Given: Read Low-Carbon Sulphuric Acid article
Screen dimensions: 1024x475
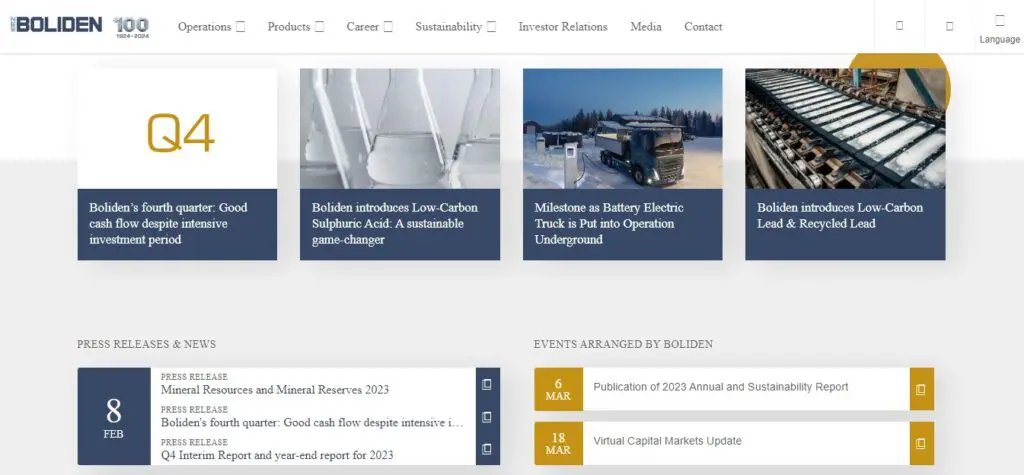Looking at the screenshot, I should coord(394,223).
